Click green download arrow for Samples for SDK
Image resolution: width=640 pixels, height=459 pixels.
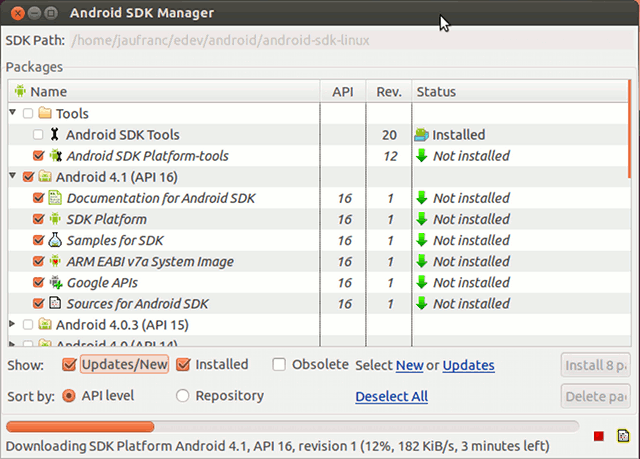tap(421, 240)
